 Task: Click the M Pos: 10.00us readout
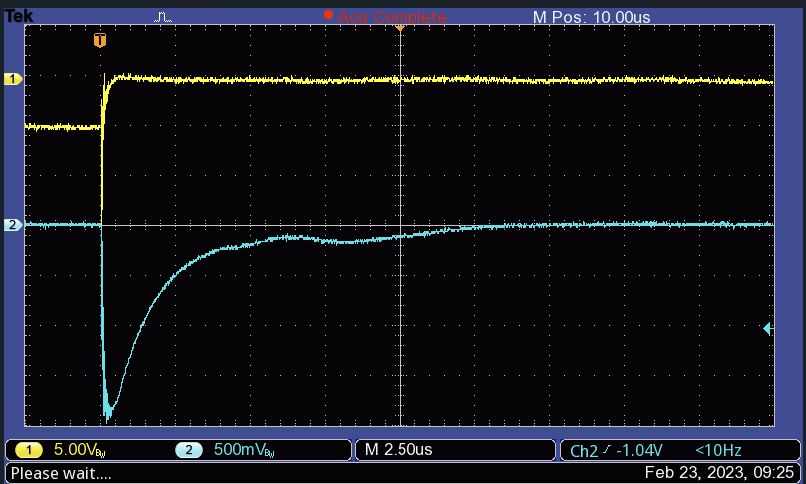592,17
